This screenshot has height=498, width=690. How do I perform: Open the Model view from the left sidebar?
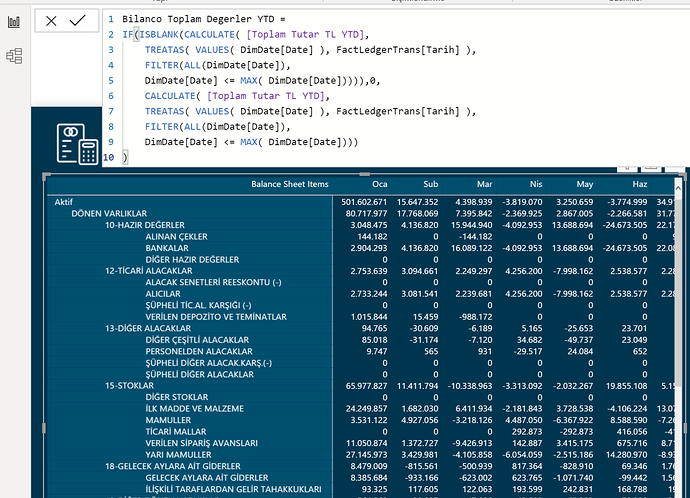pyautogui.click(x=14, y=56)
